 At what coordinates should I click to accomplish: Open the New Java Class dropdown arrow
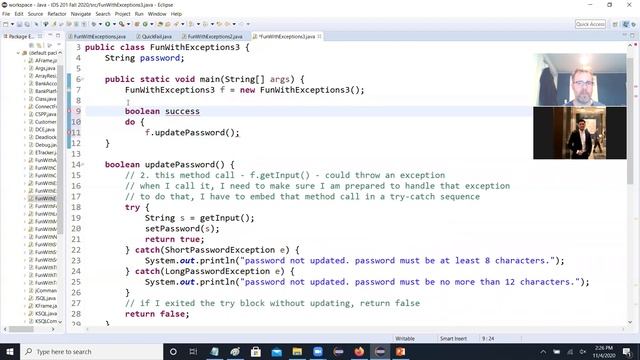coord(151,24)
